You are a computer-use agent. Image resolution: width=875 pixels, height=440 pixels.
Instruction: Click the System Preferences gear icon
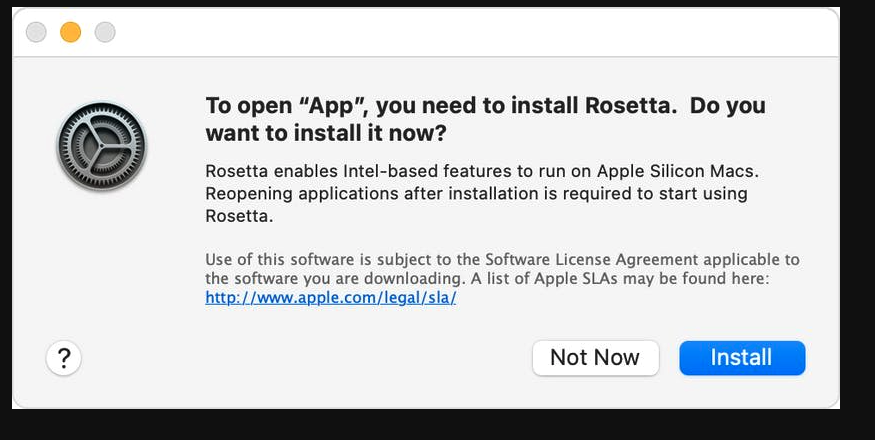coord(102,146)
